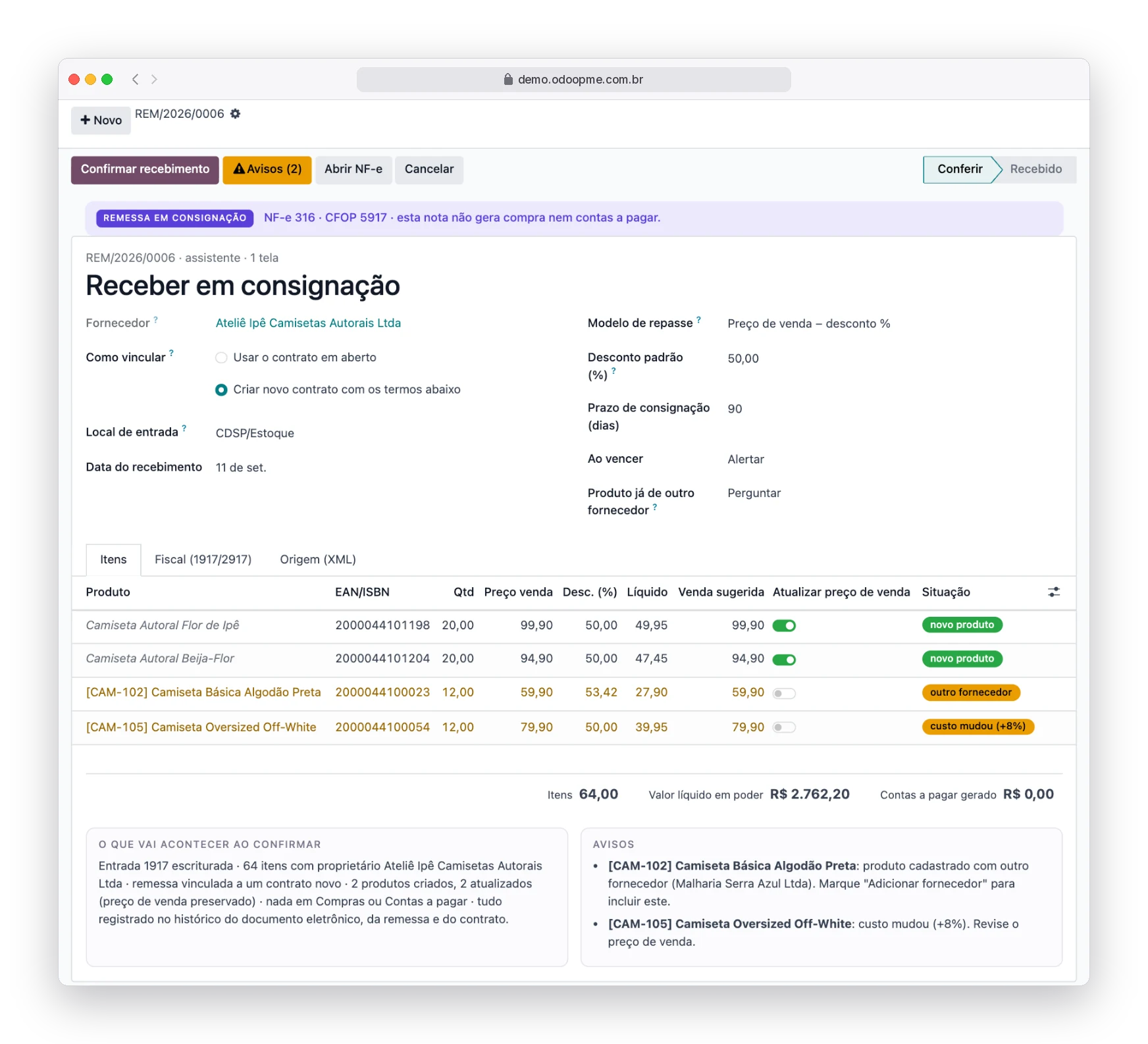
Task: Disable price update for Camiseta Flor de Ipê
Action: pyautogui.click(x=784, y=625)
